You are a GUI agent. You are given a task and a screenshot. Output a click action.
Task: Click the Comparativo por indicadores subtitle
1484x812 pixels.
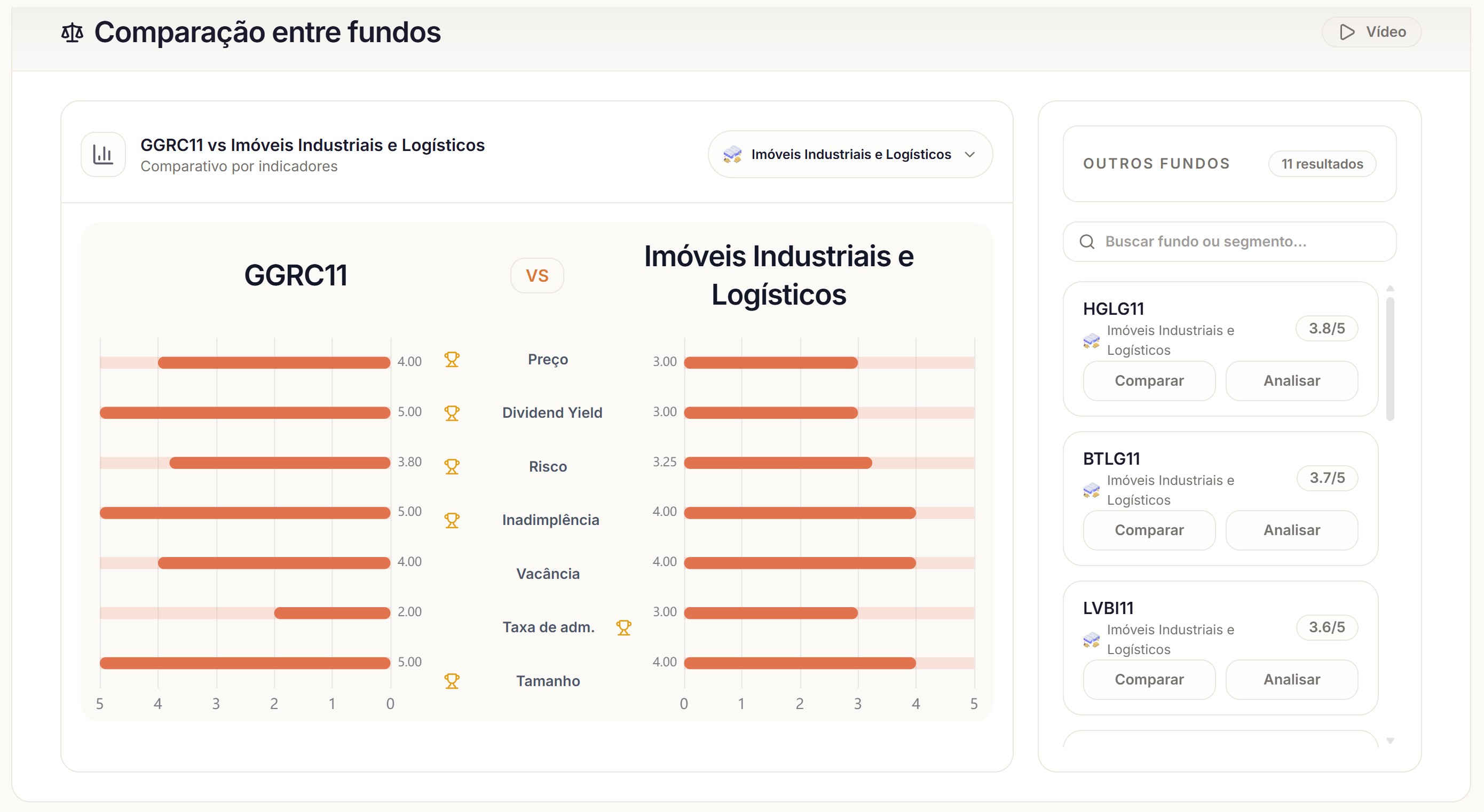click(x=239, y=166)
